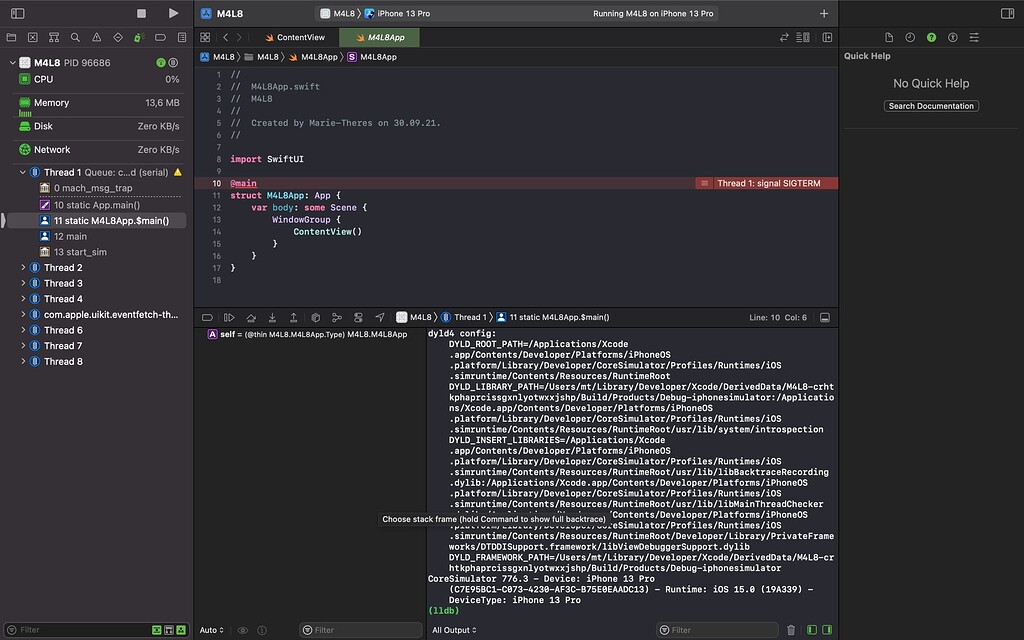1024x640 pixels.
Task: Clear the console with the trash icon
Action: point(789,630)
